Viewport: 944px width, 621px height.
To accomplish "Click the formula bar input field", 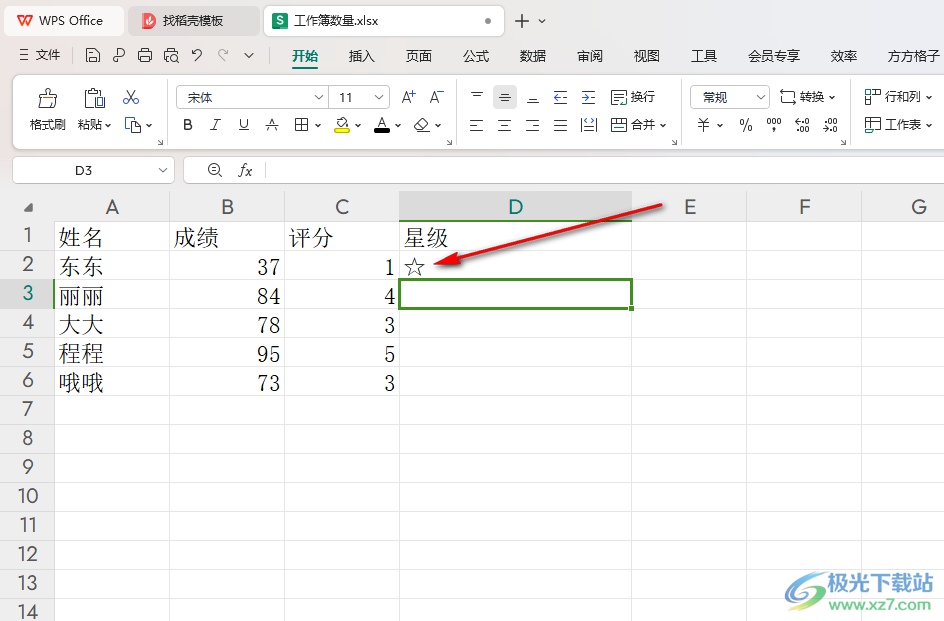I will [x=604, y=170].
